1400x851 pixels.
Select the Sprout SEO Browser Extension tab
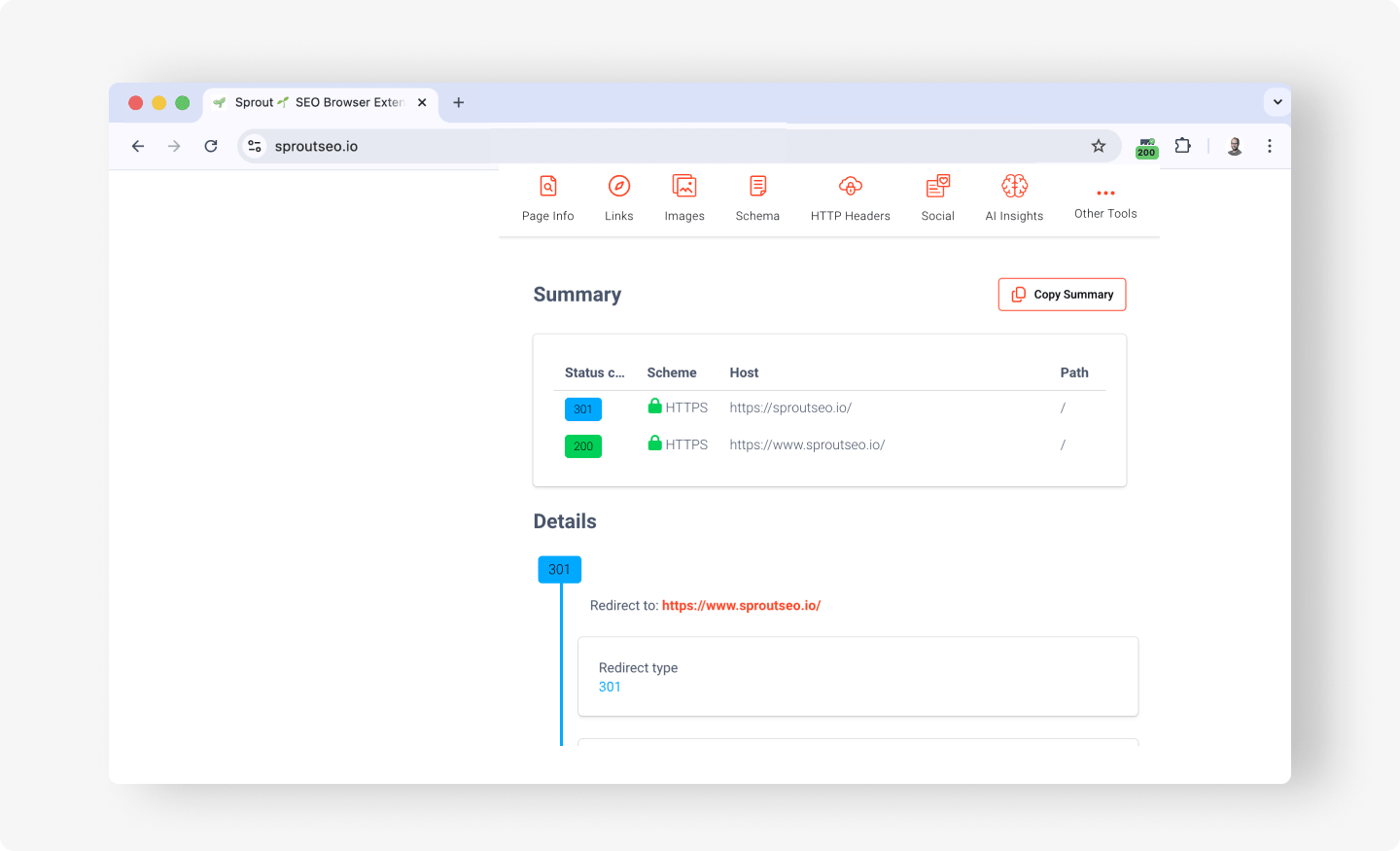(319, 102)
